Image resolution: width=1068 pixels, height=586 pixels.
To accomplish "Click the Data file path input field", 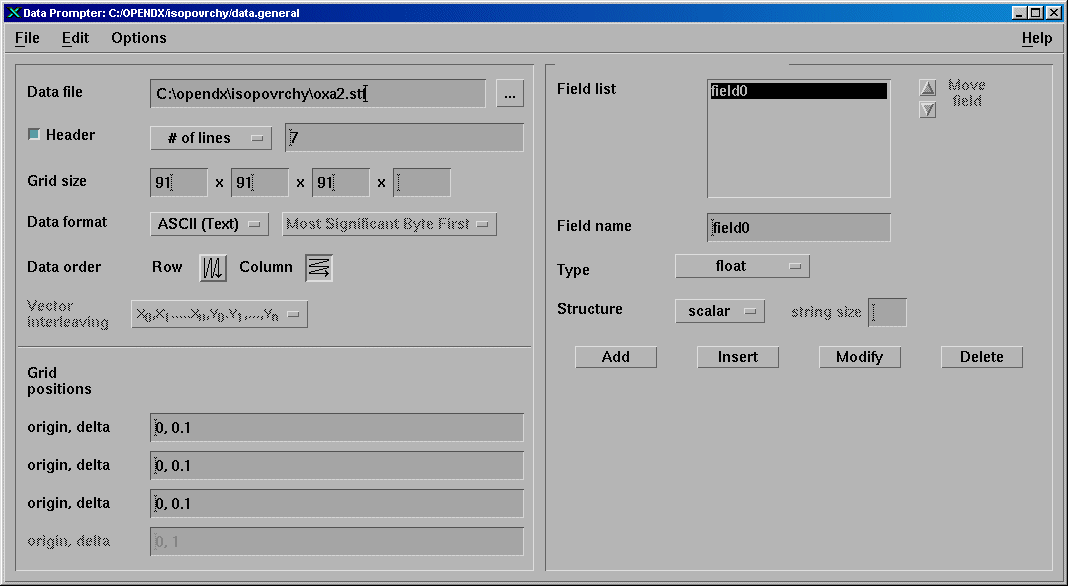I will 317,94.
